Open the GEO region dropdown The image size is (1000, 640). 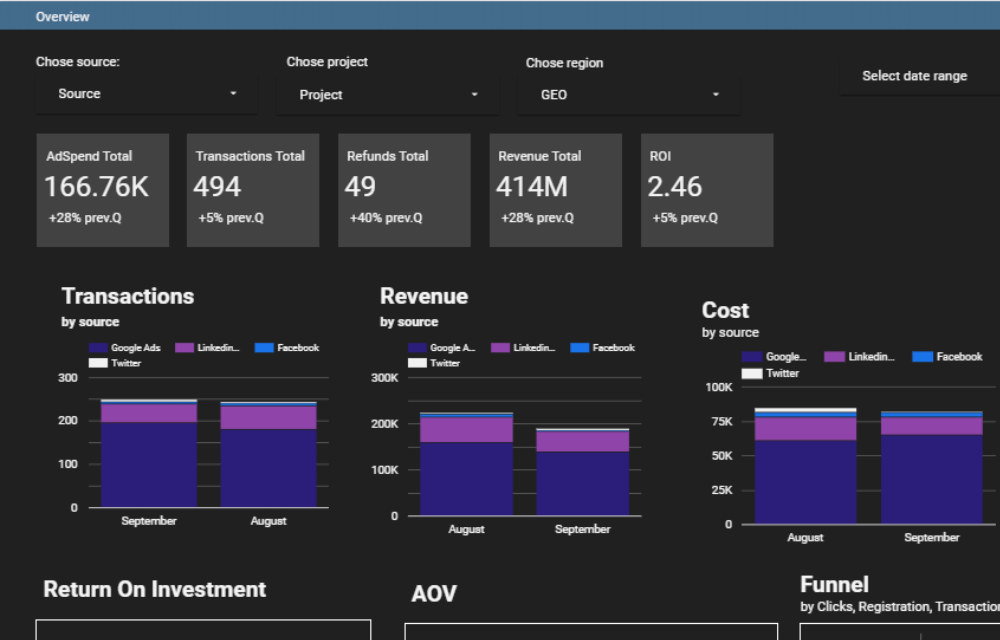click(629, 95)
